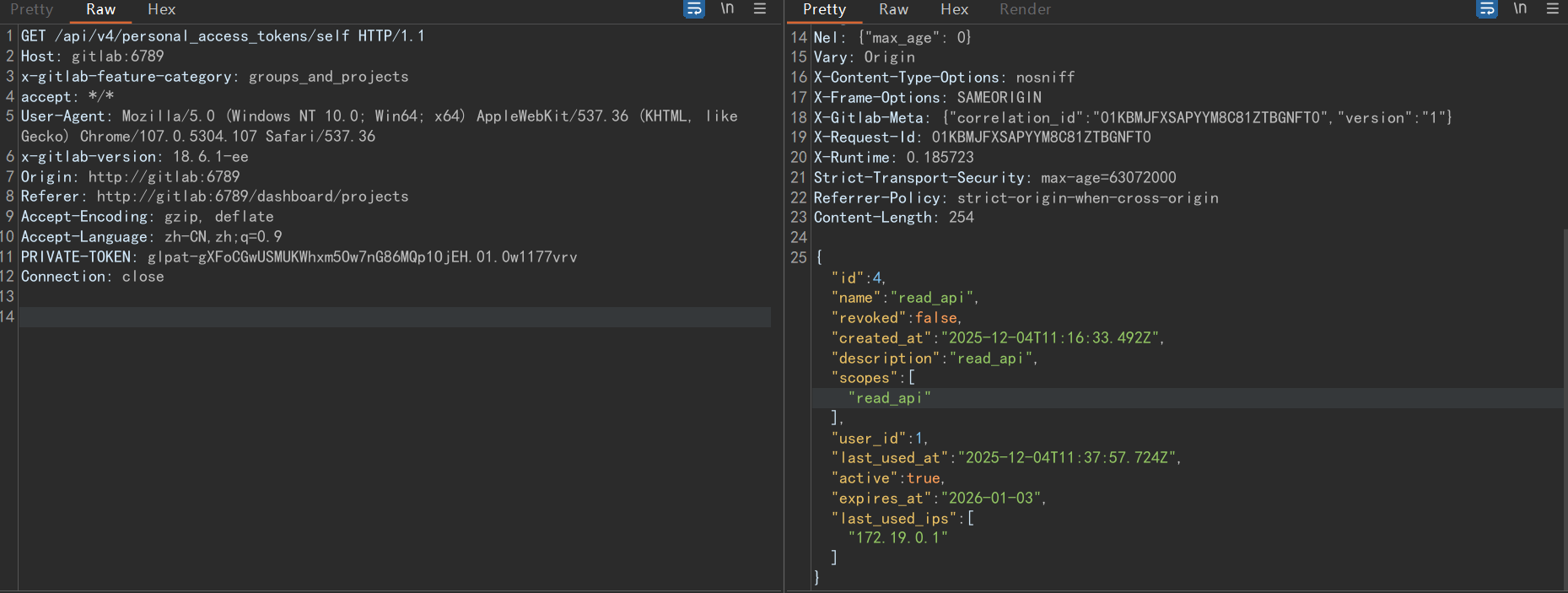Switch response view to Raw tab

(x=893, y=9)
